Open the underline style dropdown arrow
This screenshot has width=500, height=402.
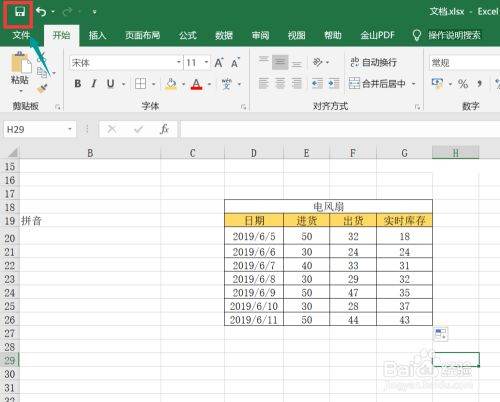click(124, 84)
